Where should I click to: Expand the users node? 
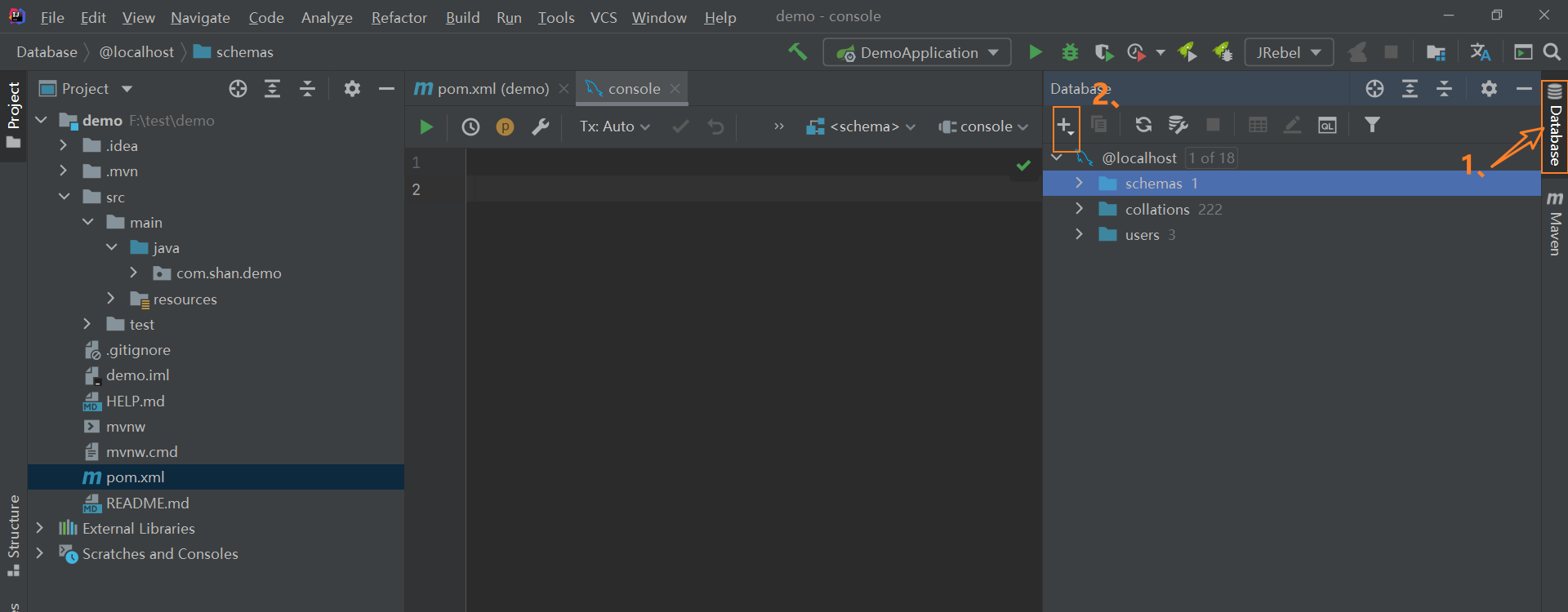point(1079,234)
